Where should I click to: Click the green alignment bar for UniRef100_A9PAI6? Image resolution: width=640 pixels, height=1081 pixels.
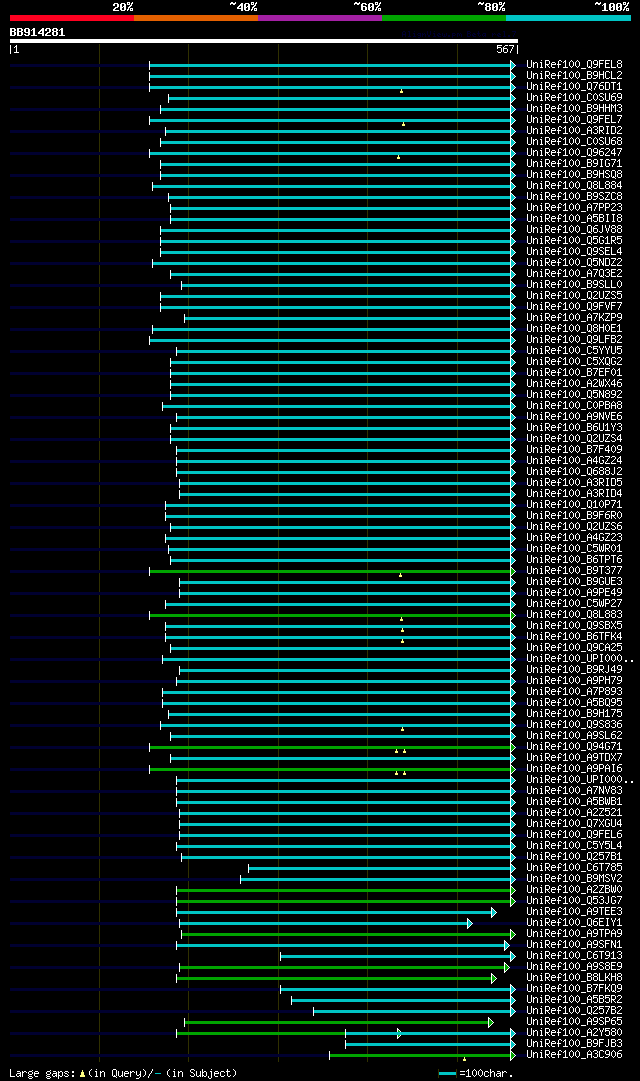(x=331, y=769)
